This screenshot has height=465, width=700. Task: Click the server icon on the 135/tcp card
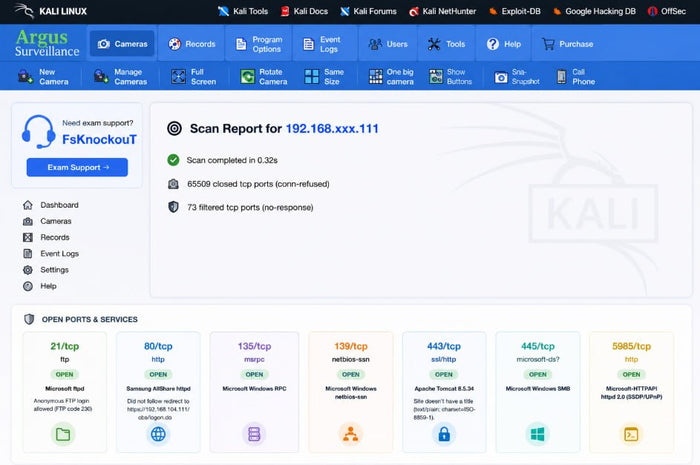point(254,434)
